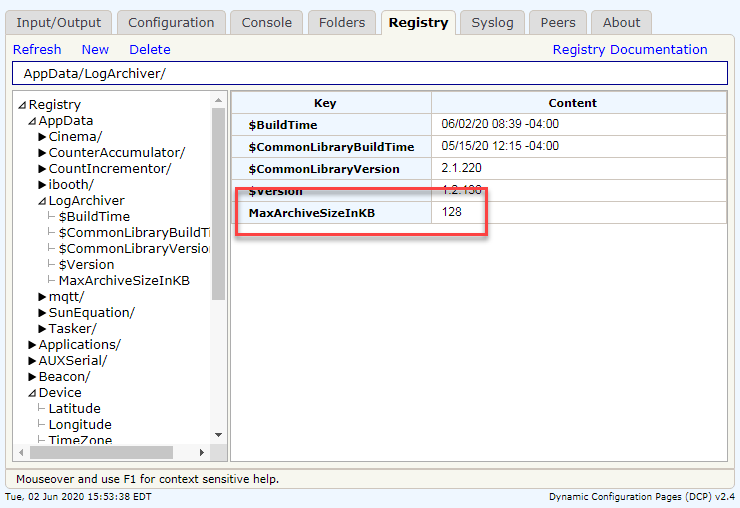Viewport: 740px width, 508px height.
Task: Click the tree scroll-right arrow
Action: pos(202,452)
